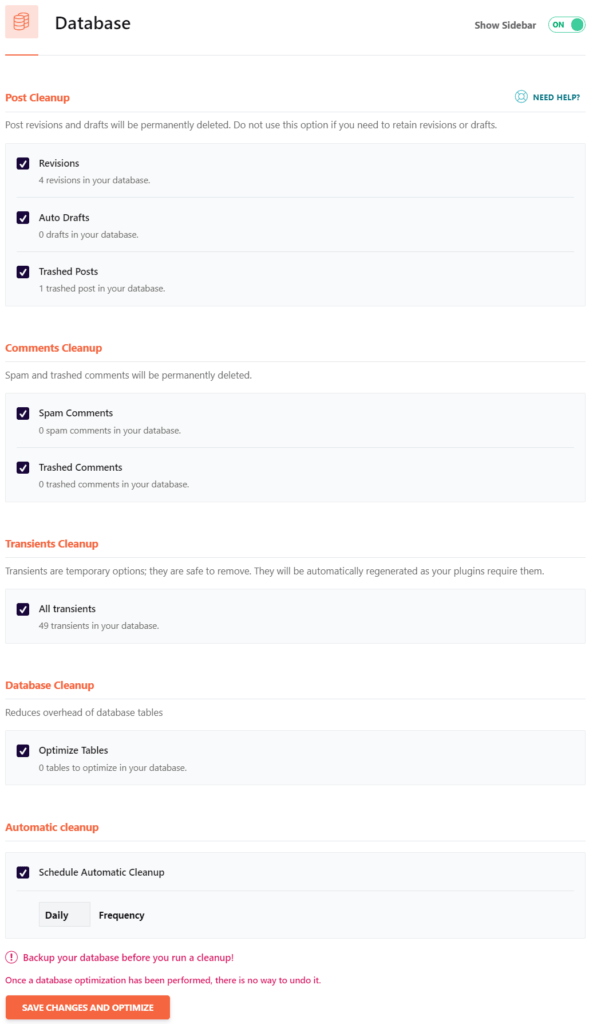Toggle the Show Sidebar switch off
Viewport: 589px width, 1024px height.
[566, 25]
